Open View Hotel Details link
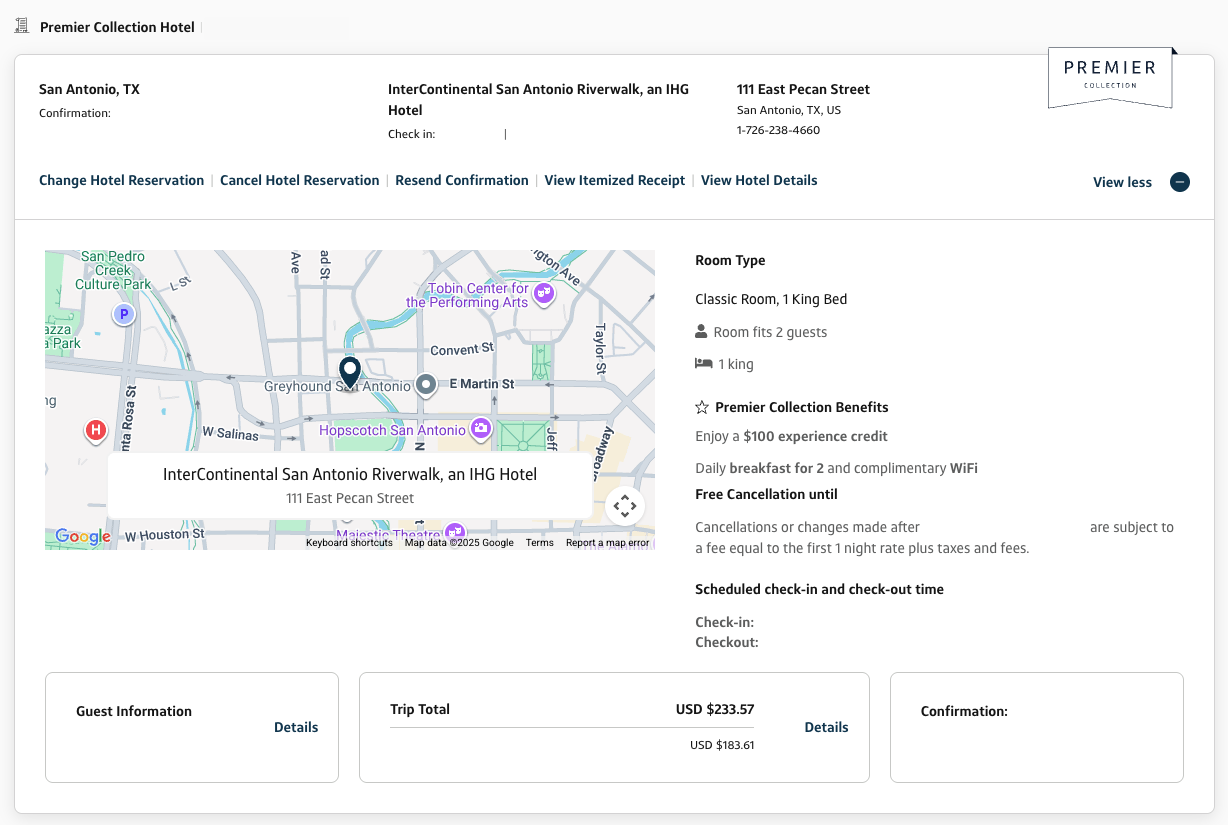The height and width of the screenshot is (825, 1228). tap(759, 180)
